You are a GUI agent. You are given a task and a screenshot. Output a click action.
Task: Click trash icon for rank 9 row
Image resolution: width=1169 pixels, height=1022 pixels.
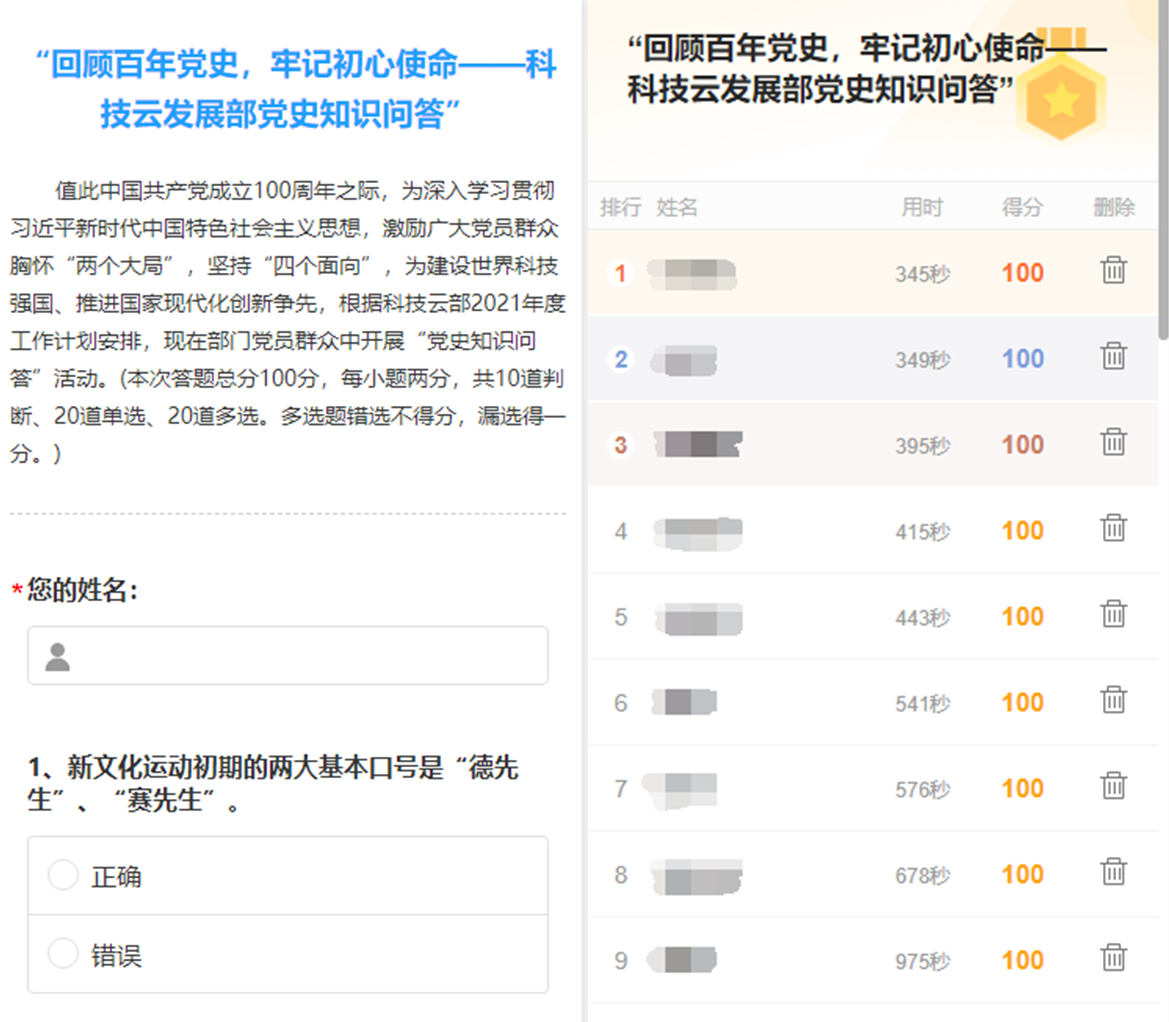click(x=1113, y=959)
